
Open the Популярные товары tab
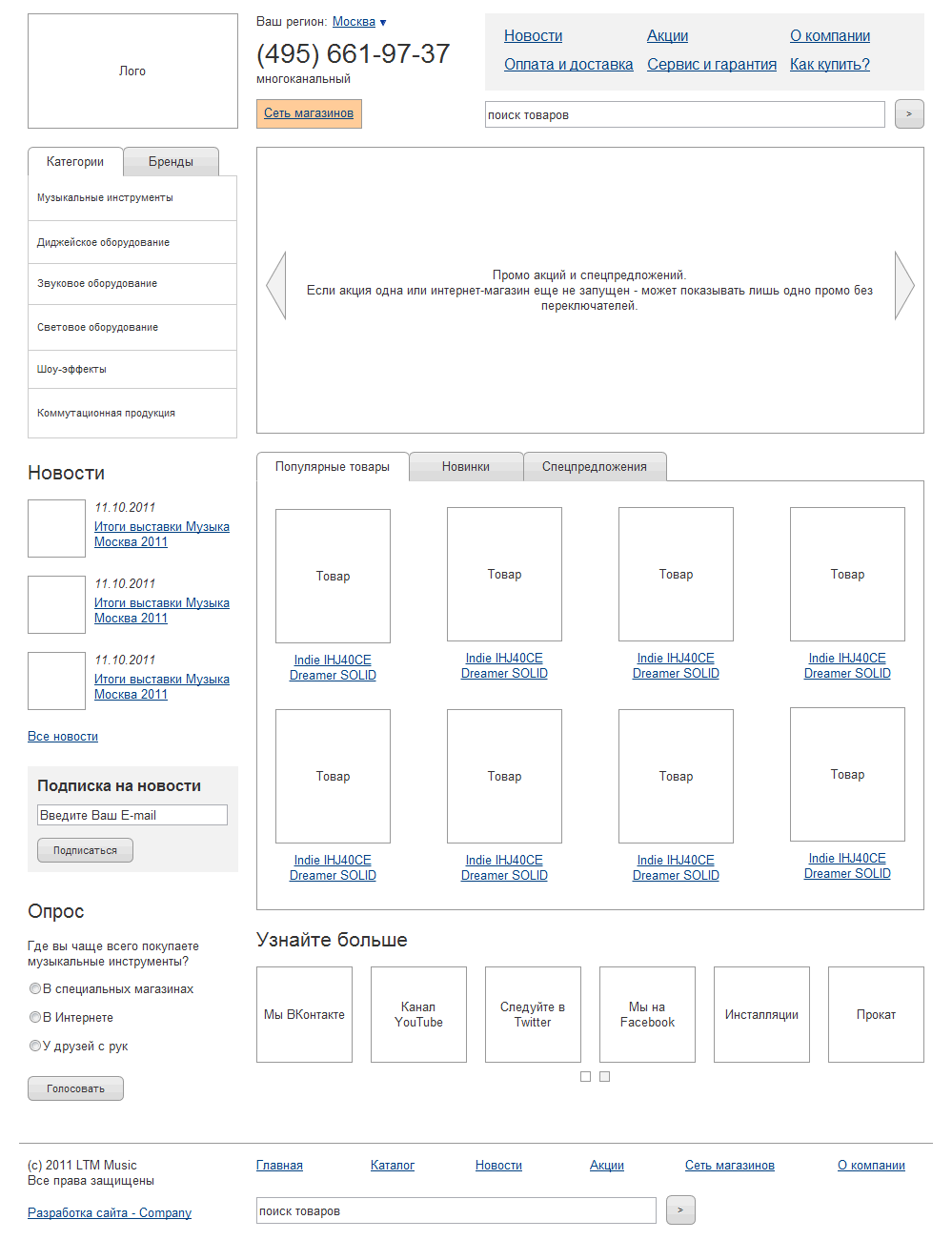333,467
